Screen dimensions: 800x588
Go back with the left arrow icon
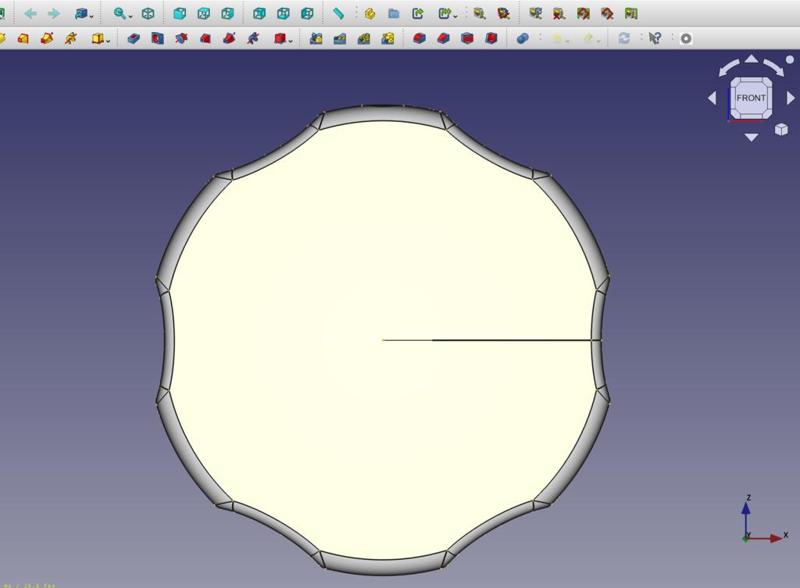pyautogui.click(x=31, y=13)
